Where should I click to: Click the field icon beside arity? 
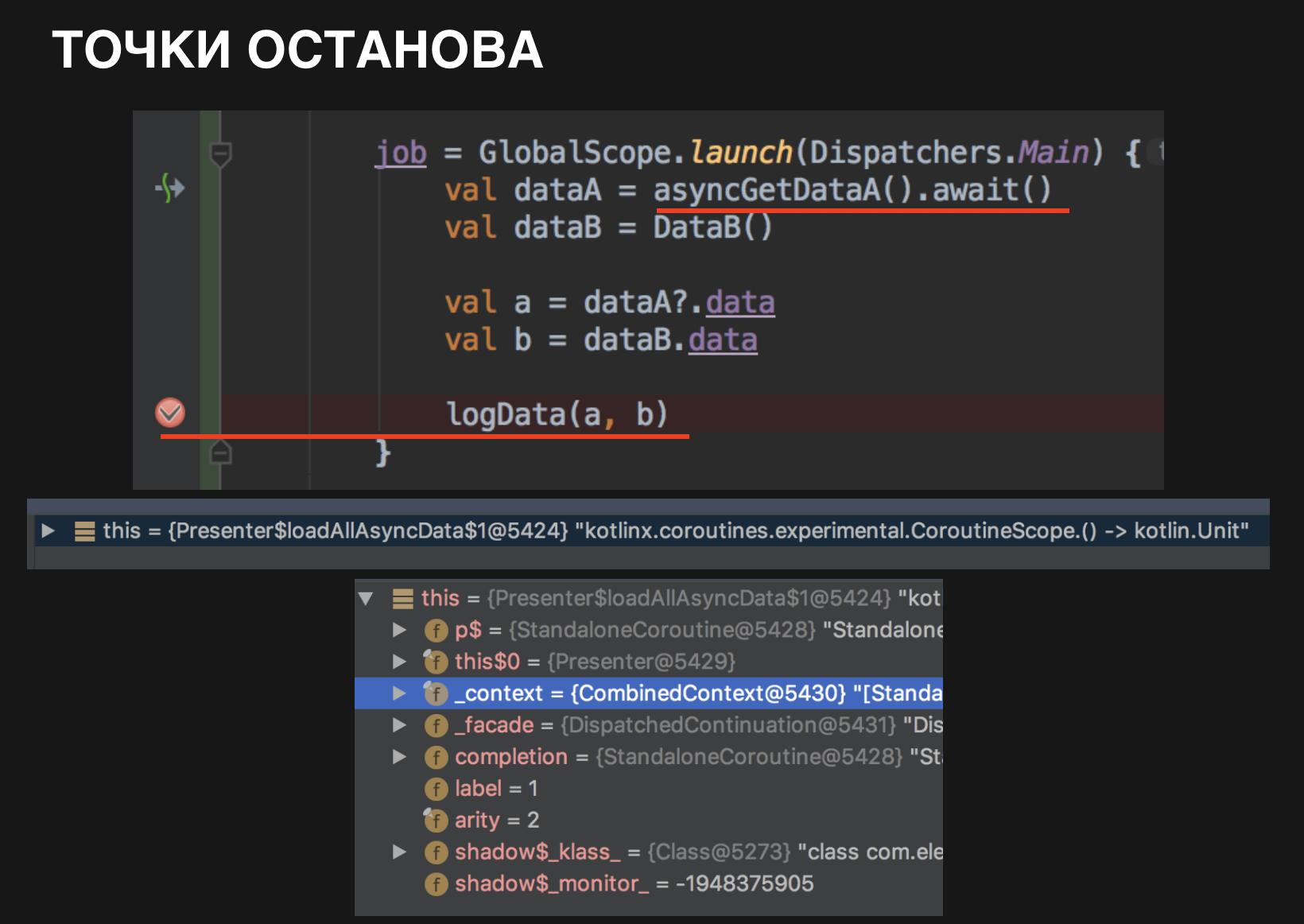click(436, 820)
